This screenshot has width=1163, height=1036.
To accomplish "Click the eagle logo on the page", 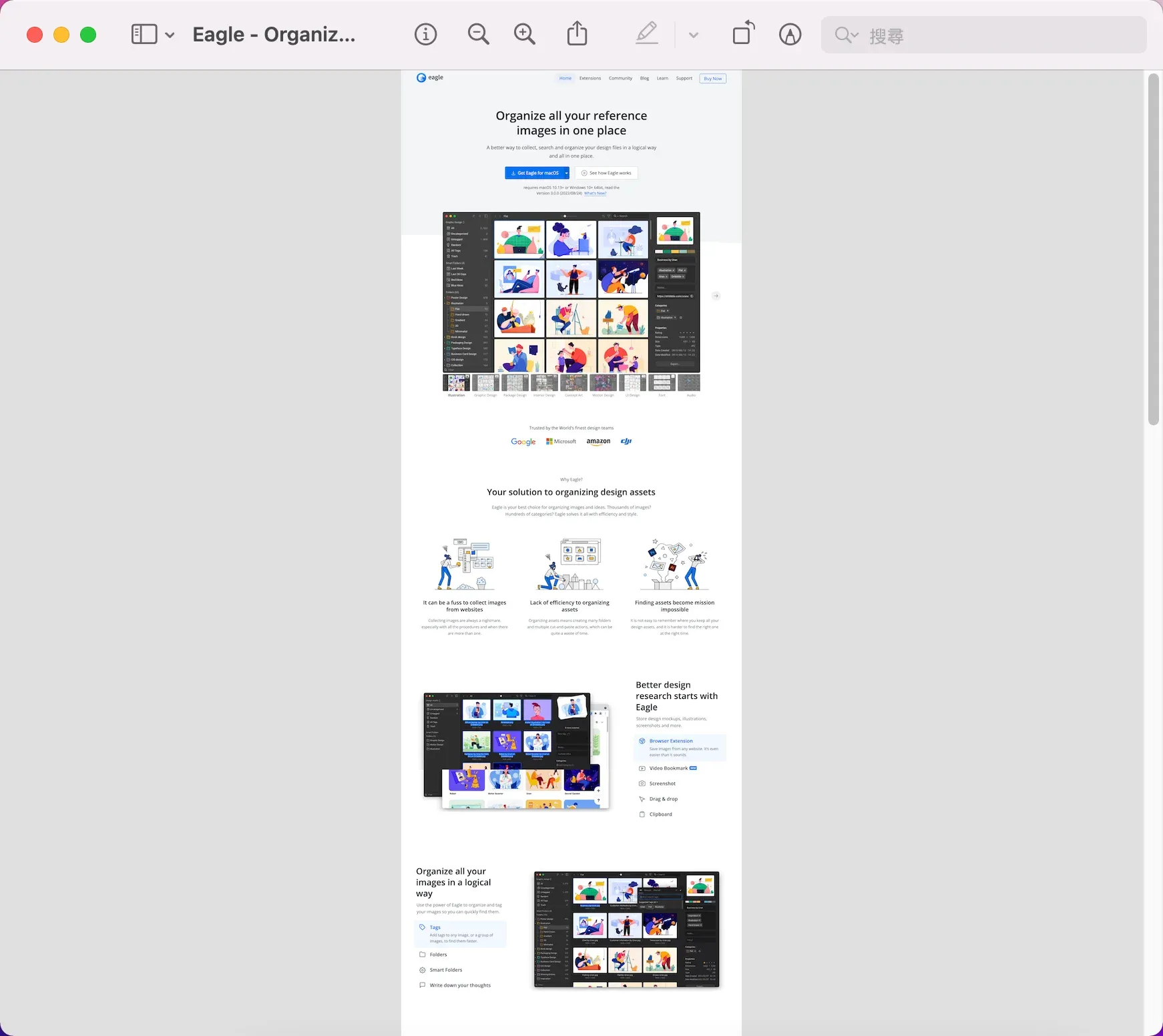I will [430, 77].
